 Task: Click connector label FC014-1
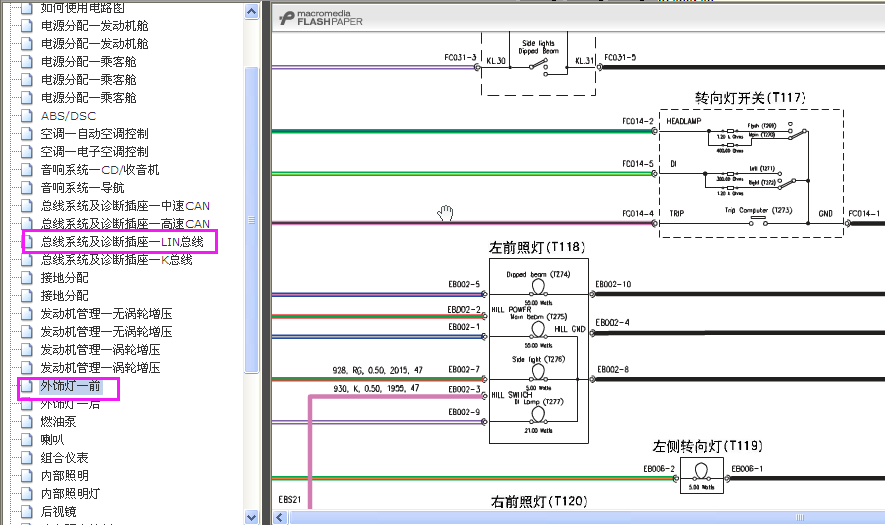[x=864, y=213]
